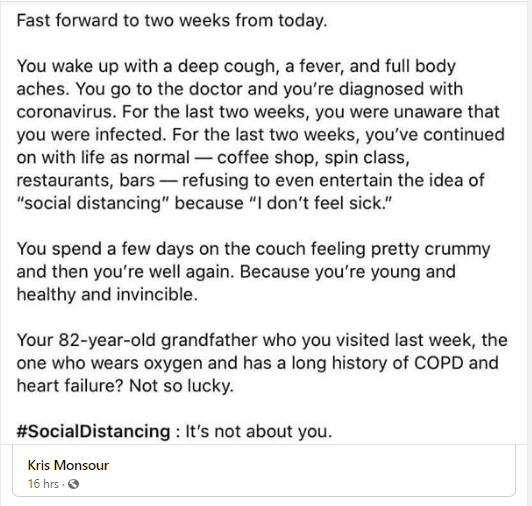This screenshot has height=506, width=532.
Task: Click the line "heart failure? Not so lucky."
Action: click(x=125, y=386)
